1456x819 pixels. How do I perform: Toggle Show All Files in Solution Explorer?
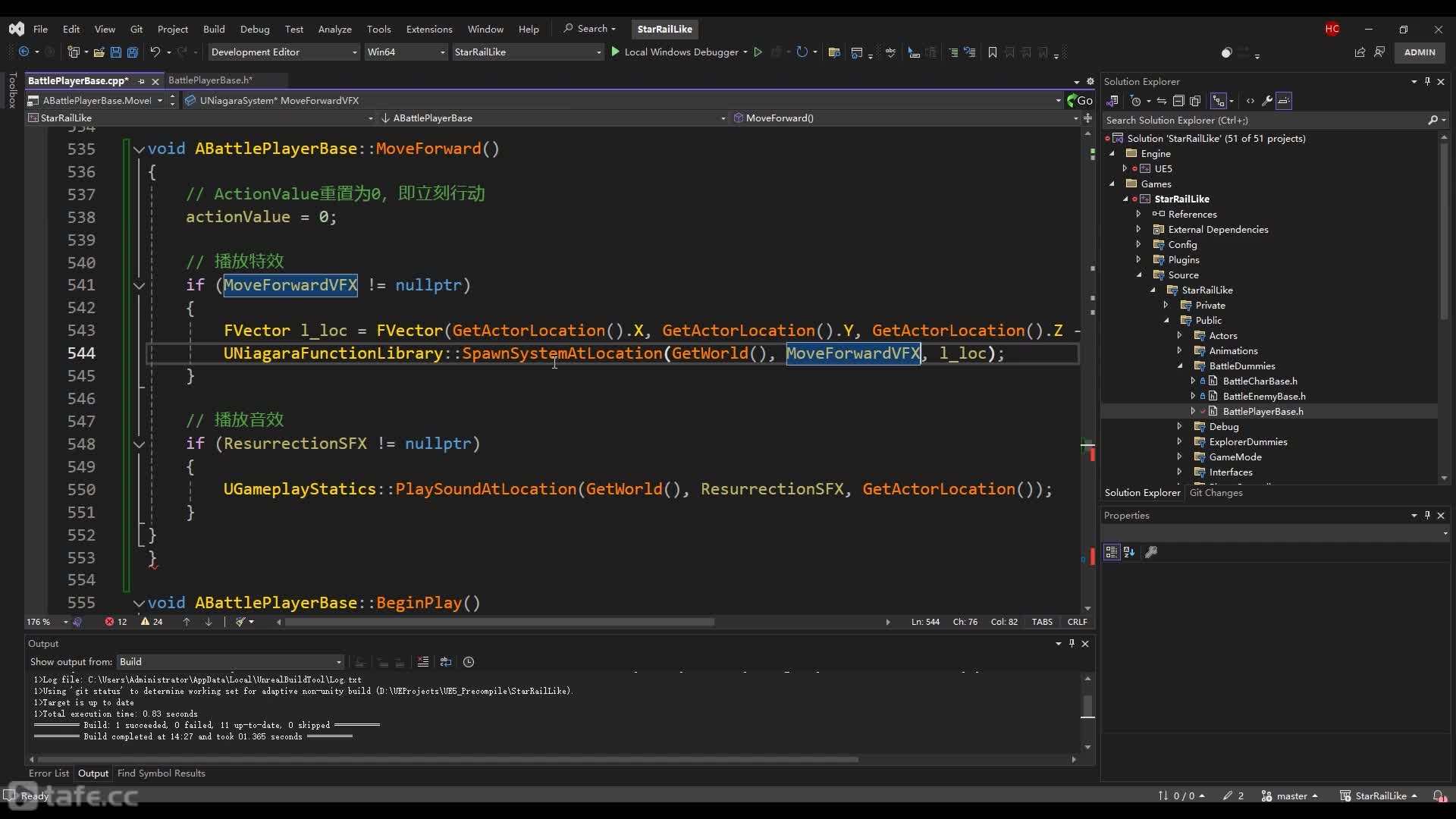pos(1195,101)
